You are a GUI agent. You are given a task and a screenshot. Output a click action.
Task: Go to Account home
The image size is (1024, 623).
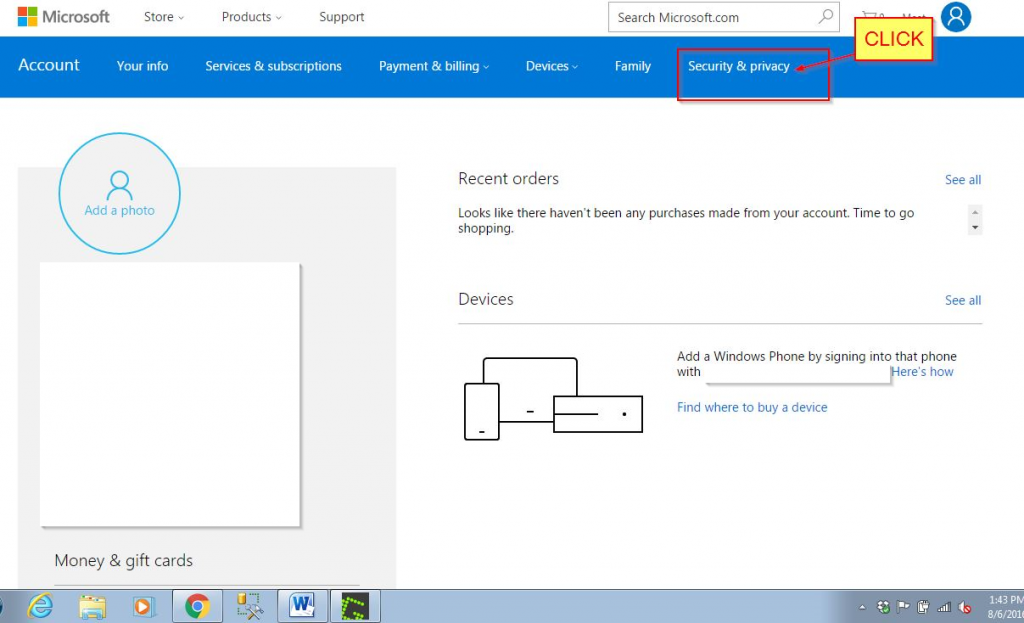[48, 65]
